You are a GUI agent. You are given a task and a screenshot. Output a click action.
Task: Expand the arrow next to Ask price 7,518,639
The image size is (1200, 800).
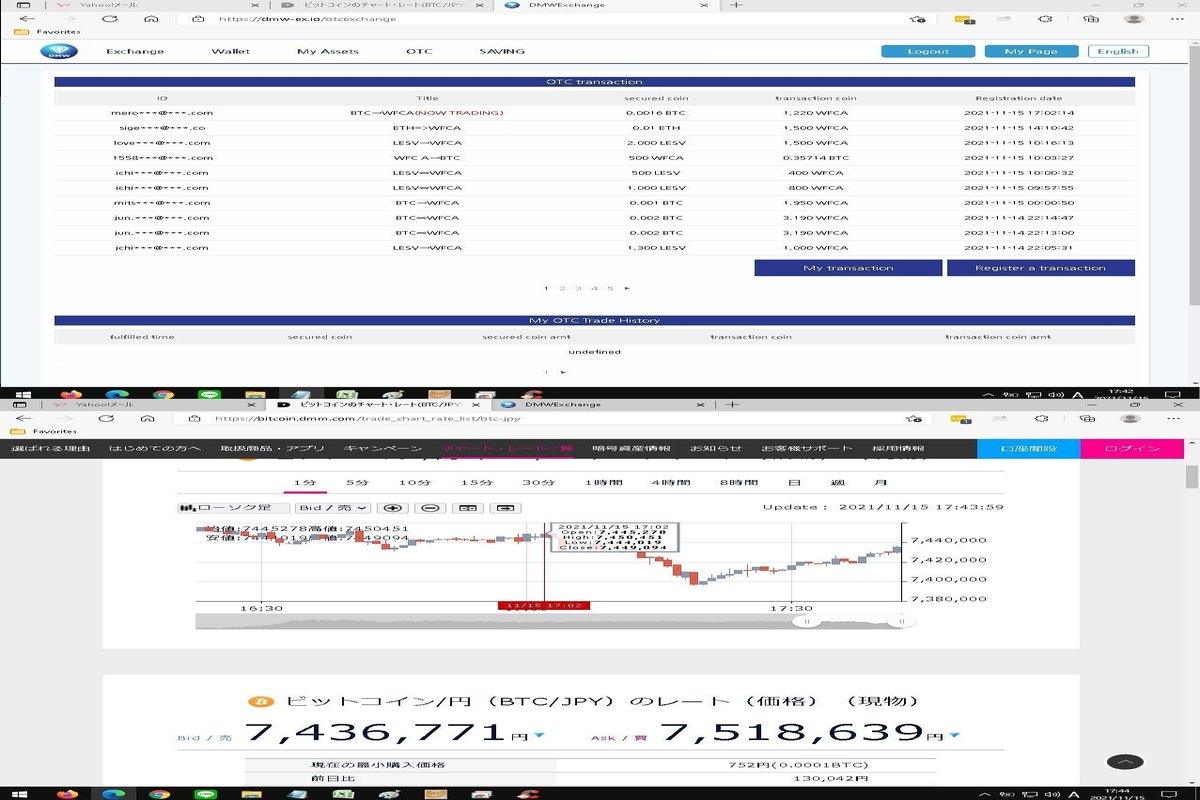click(x=955, y=736)
